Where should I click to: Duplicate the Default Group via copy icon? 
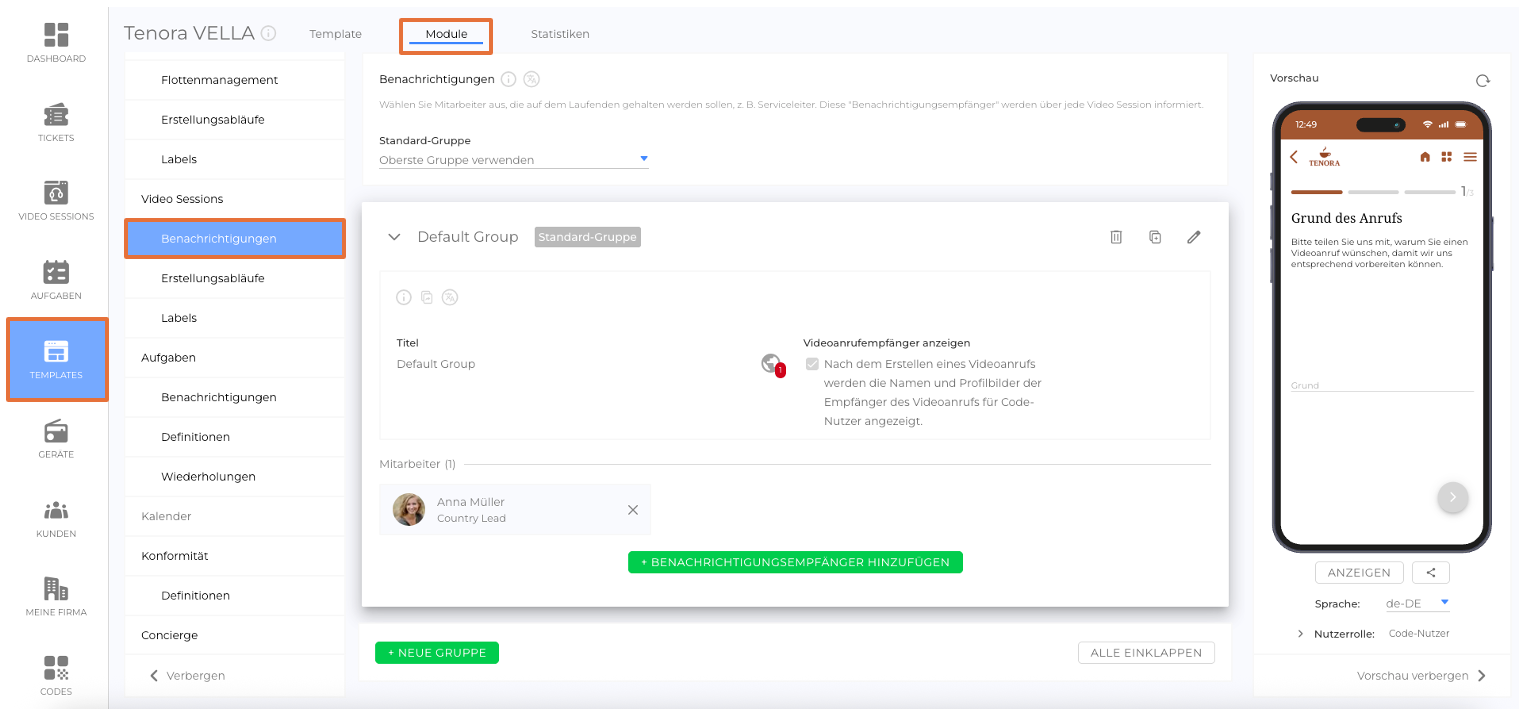(1155, 237)
